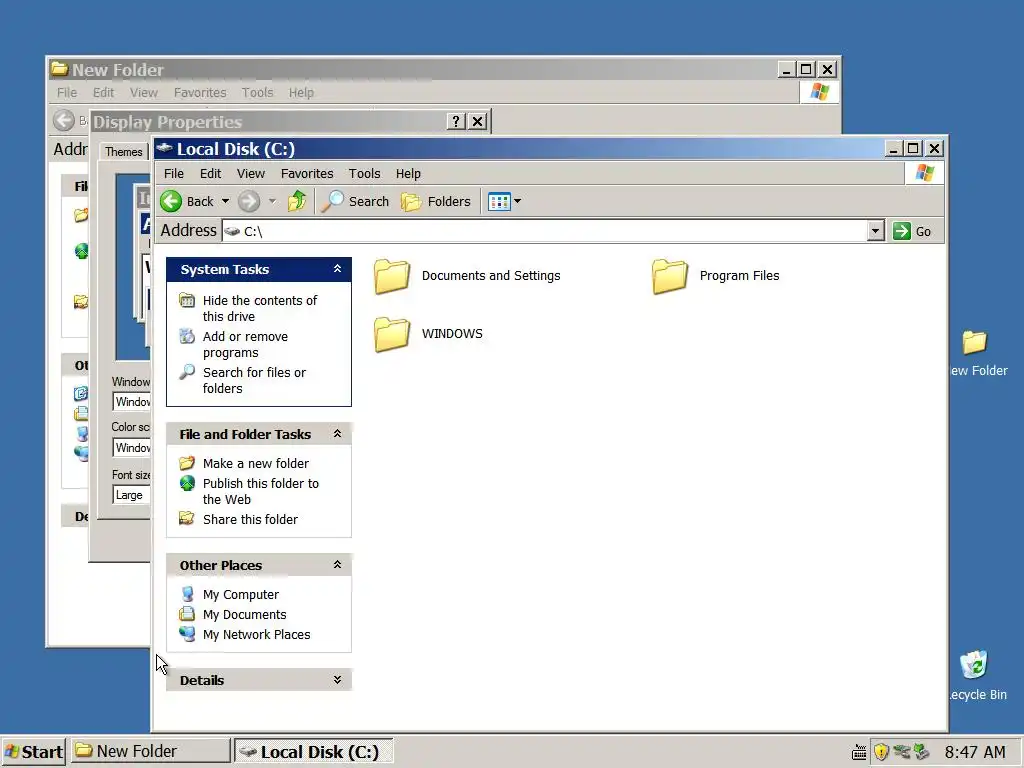The height and width of the screenshot is (768, 1024).
Task: Collapse the Other Places panel
Action: pos(338,565)
